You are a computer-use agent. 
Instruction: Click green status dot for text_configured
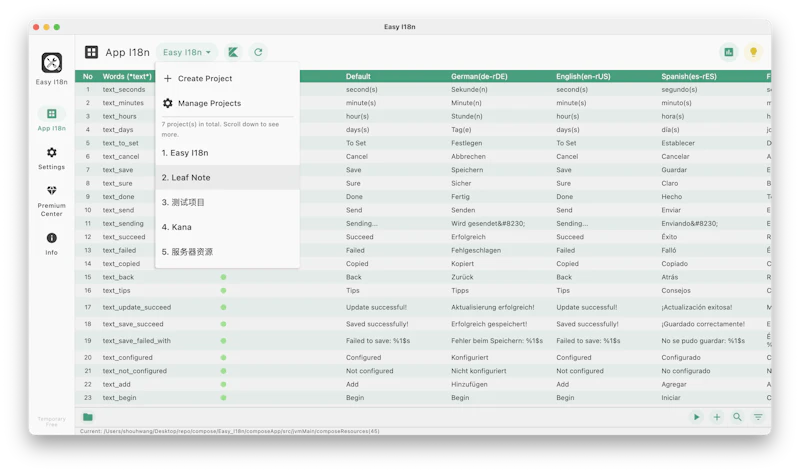tap(223, 358)
